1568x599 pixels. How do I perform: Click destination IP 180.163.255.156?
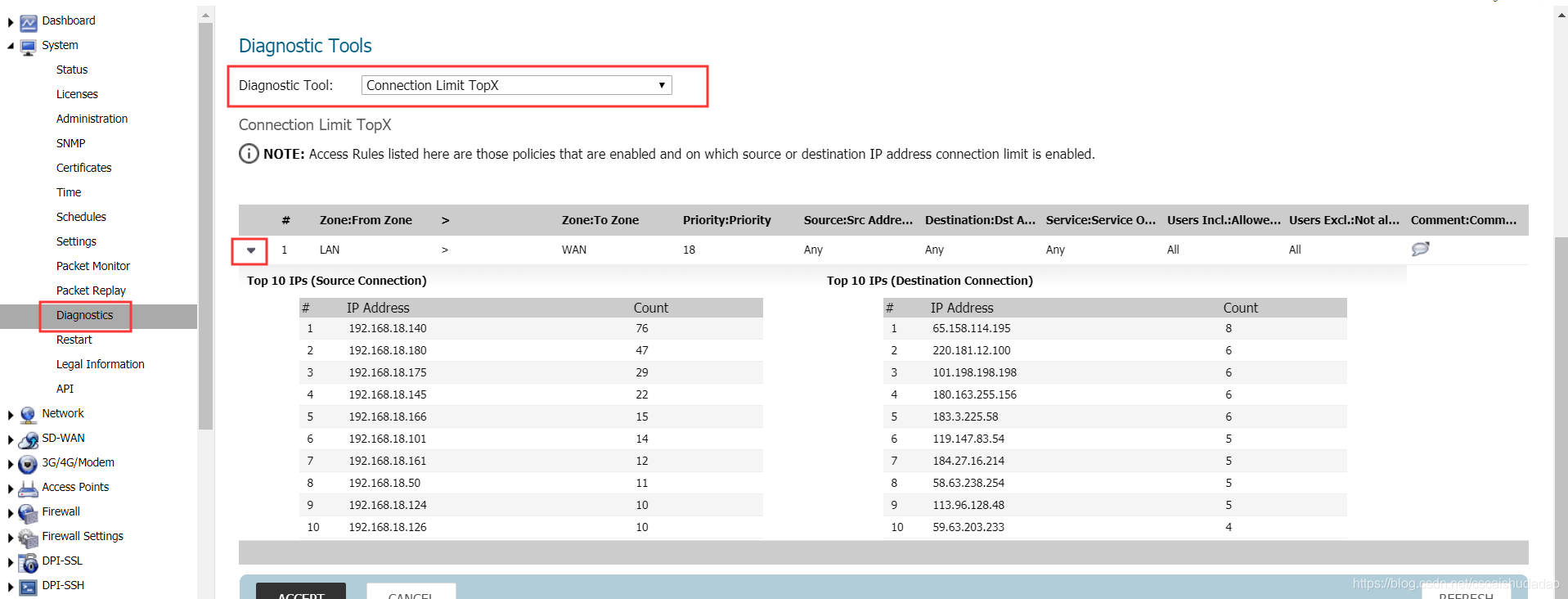[x=975, y=394]
